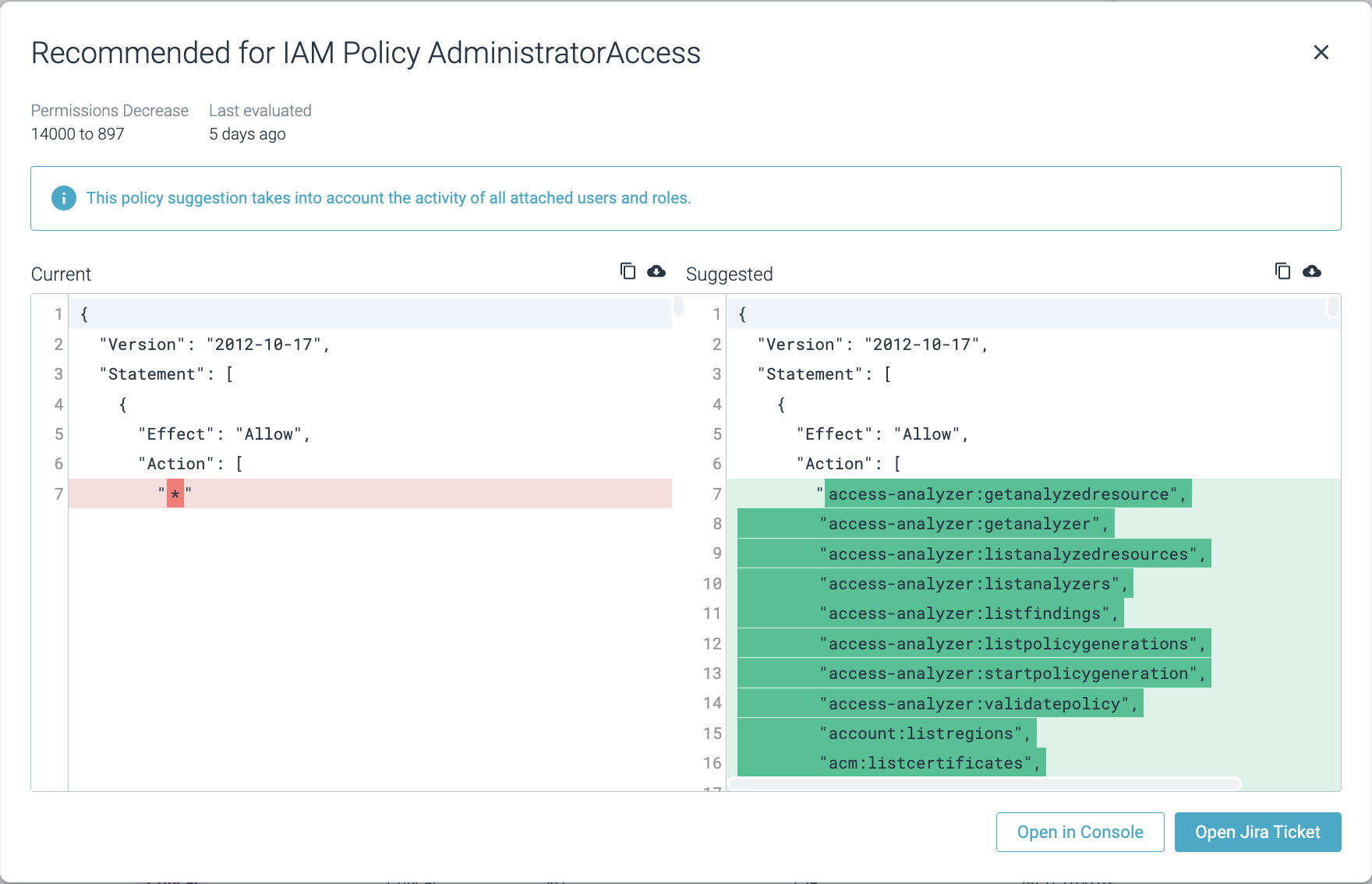The width and height of the screenshot is (1372, 884).
Task: Click line number 16 in Suggested gutter
Action: click(x=713, y=762)
